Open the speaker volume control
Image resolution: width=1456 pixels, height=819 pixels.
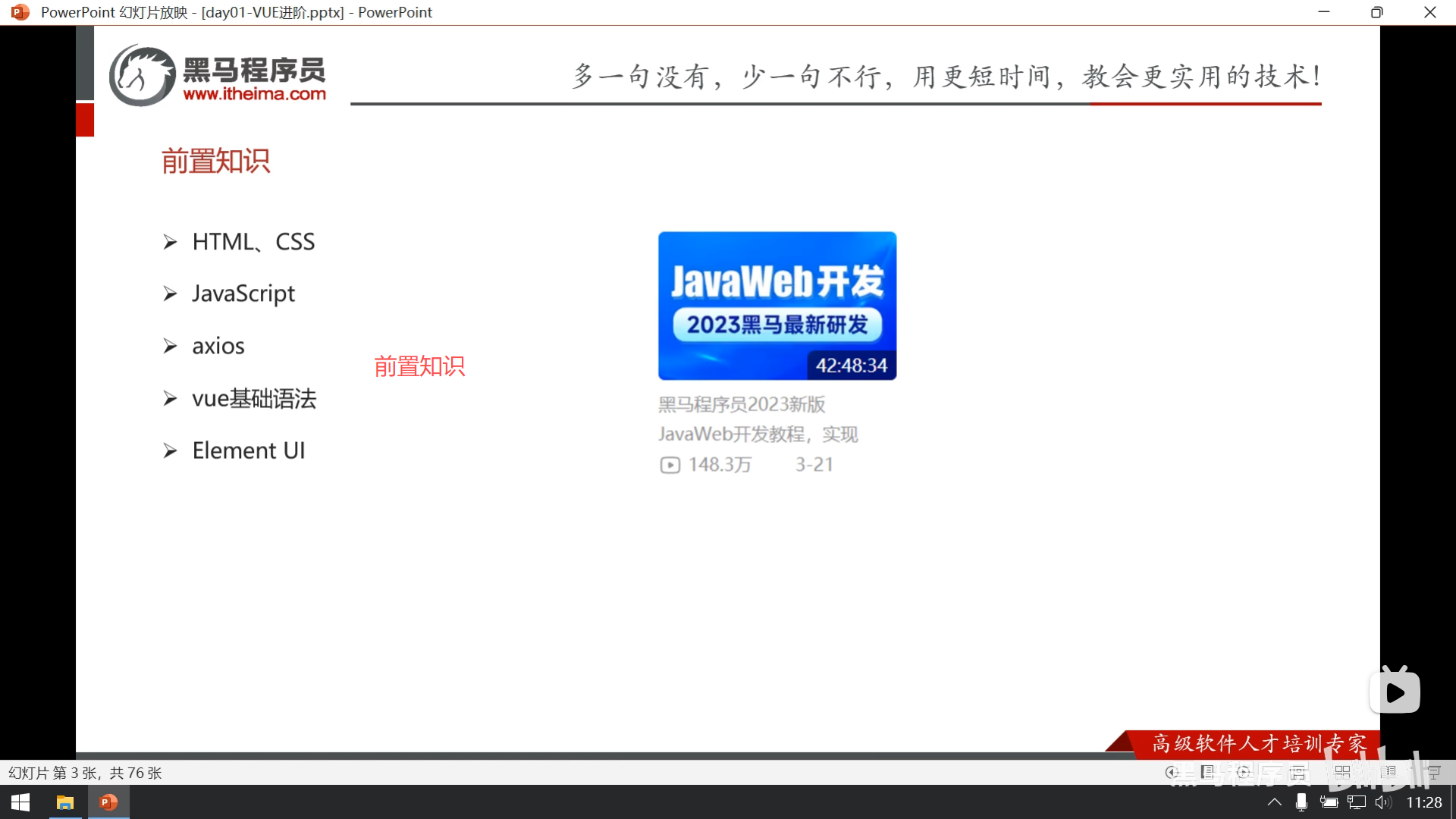1383,802
